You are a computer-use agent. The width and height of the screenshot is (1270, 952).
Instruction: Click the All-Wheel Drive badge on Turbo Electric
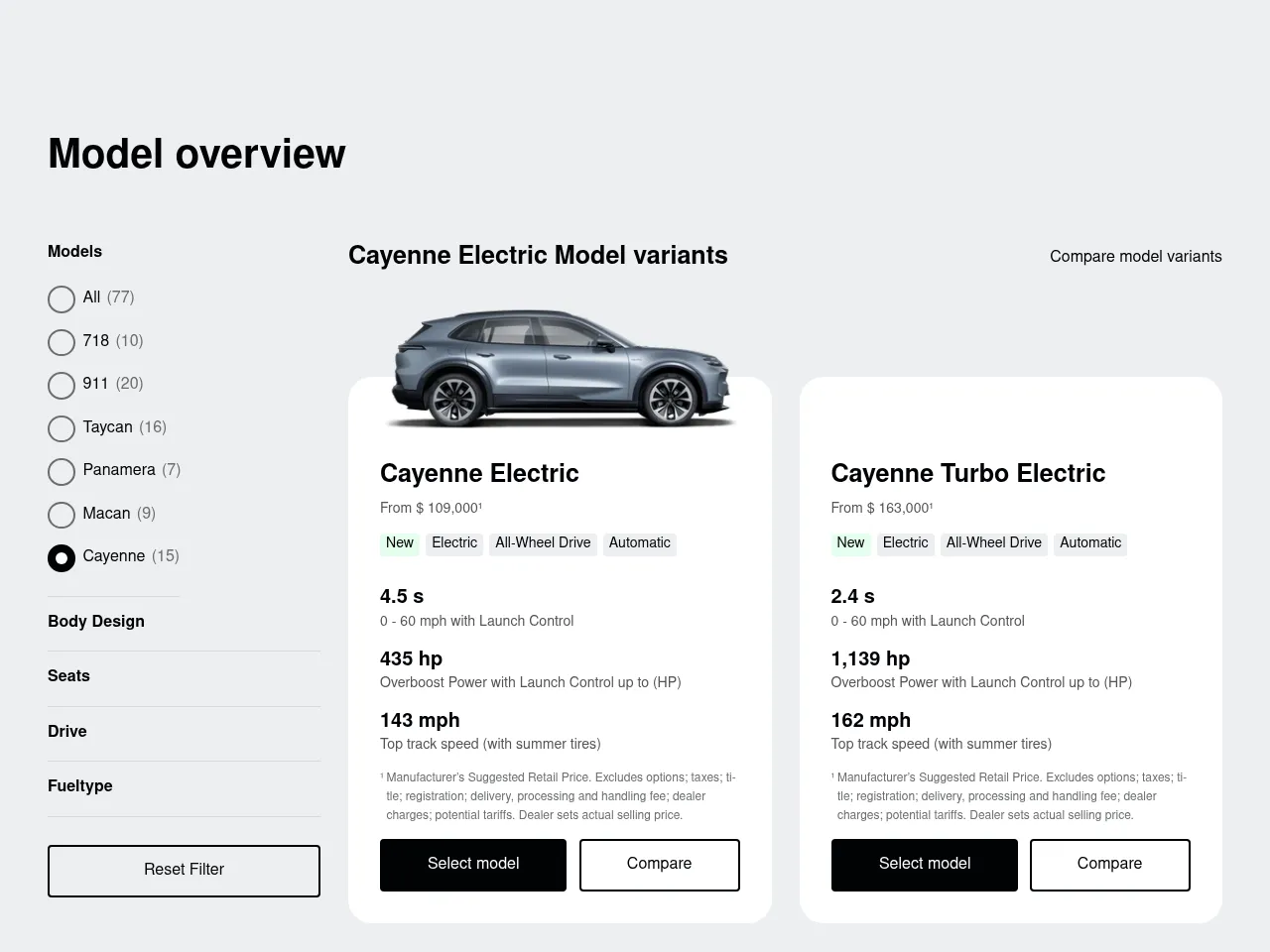click(994, 543)
